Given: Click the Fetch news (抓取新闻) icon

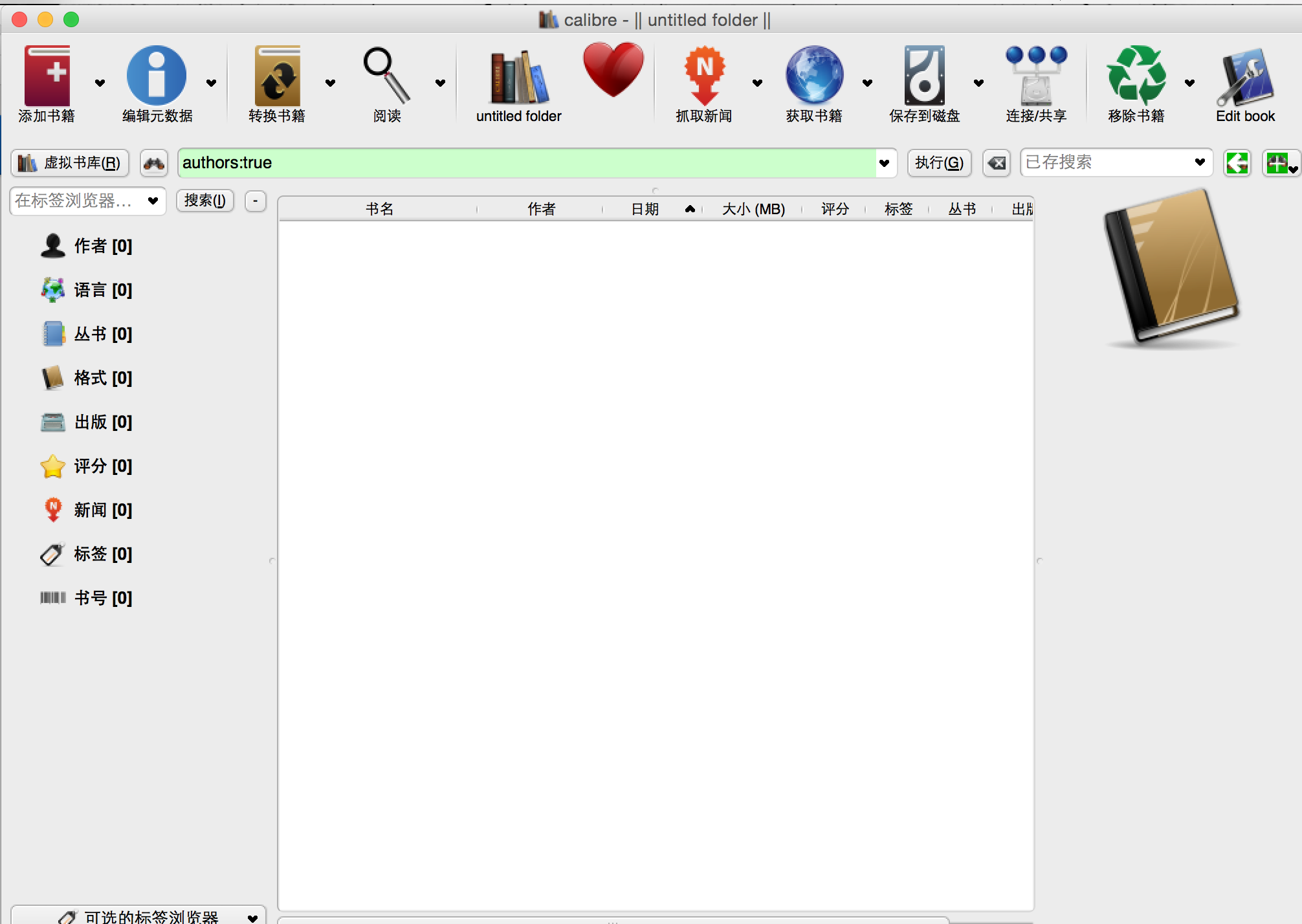Looking at the screenshot, I should pyautogui.click(x=704, y=76).
